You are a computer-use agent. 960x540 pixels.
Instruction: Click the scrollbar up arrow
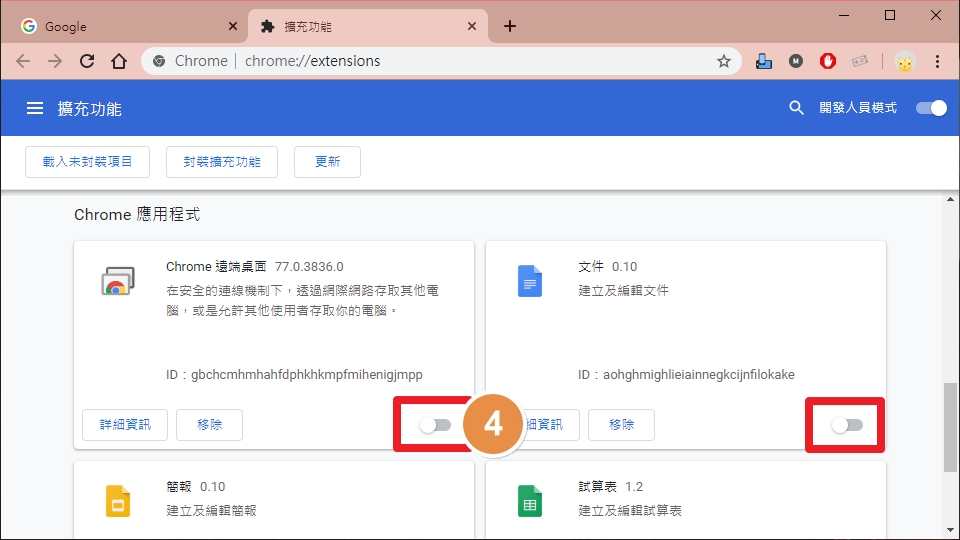950,199
